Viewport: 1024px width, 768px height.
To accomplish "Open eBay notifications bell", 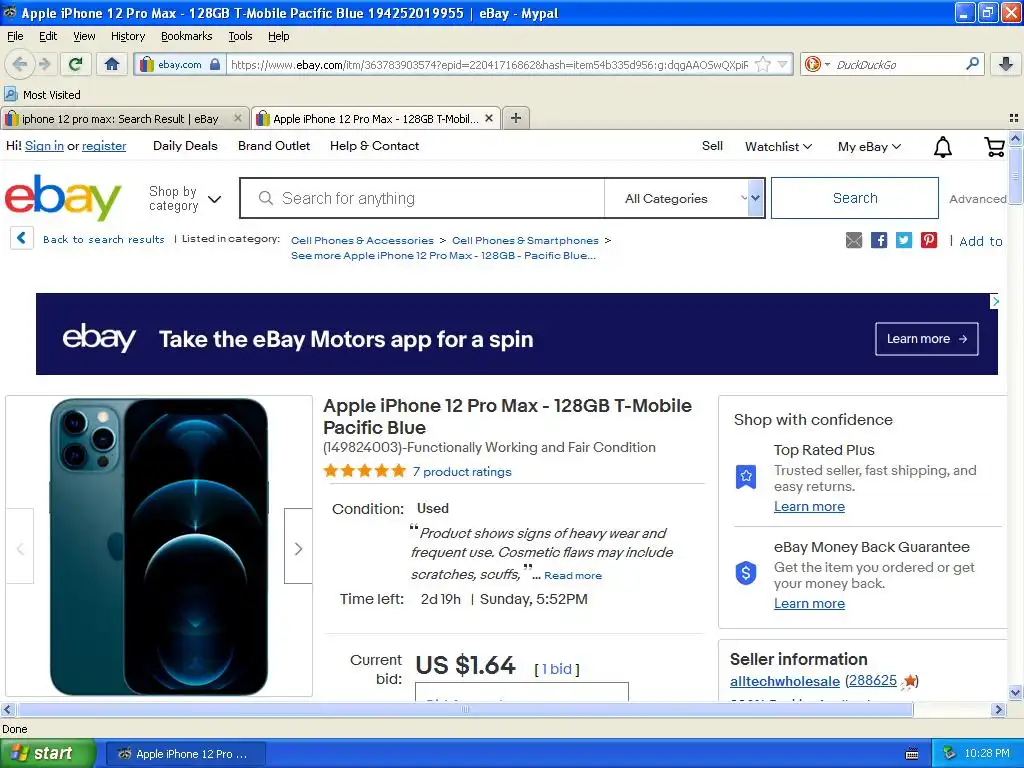I will point(942,146).
